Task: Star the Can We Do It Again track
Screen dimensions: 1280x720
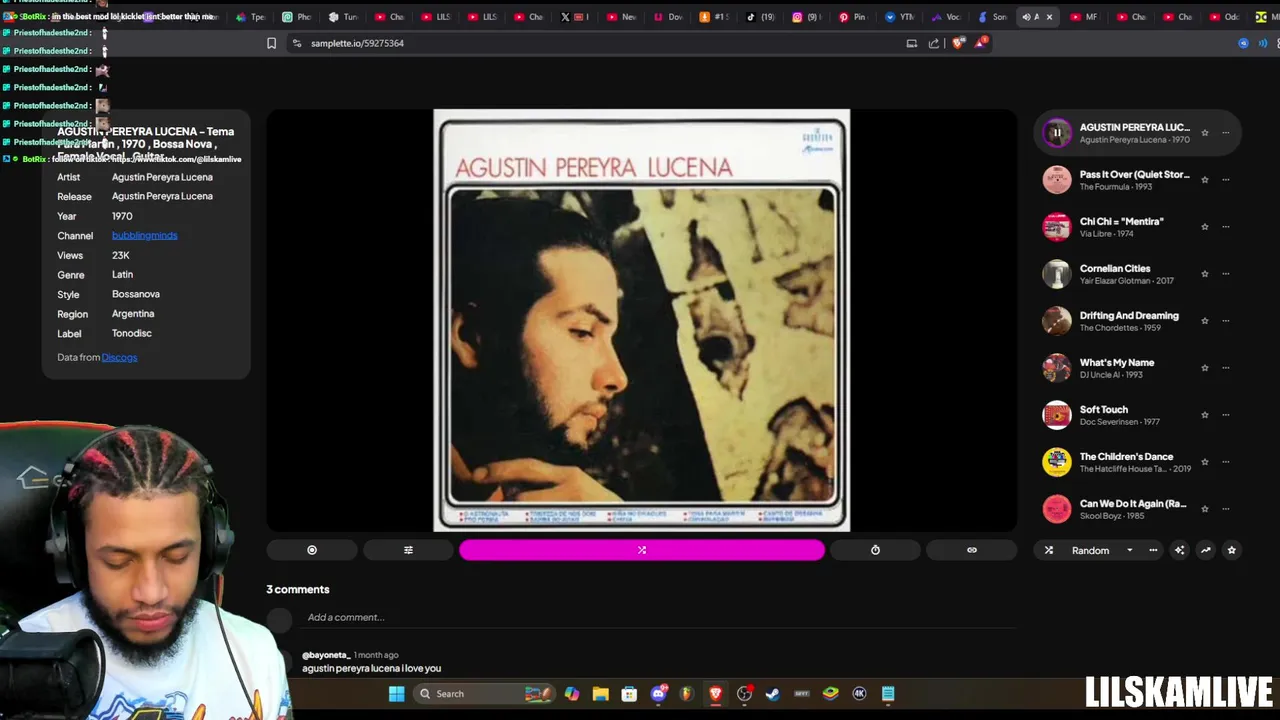Action: 1204,509
